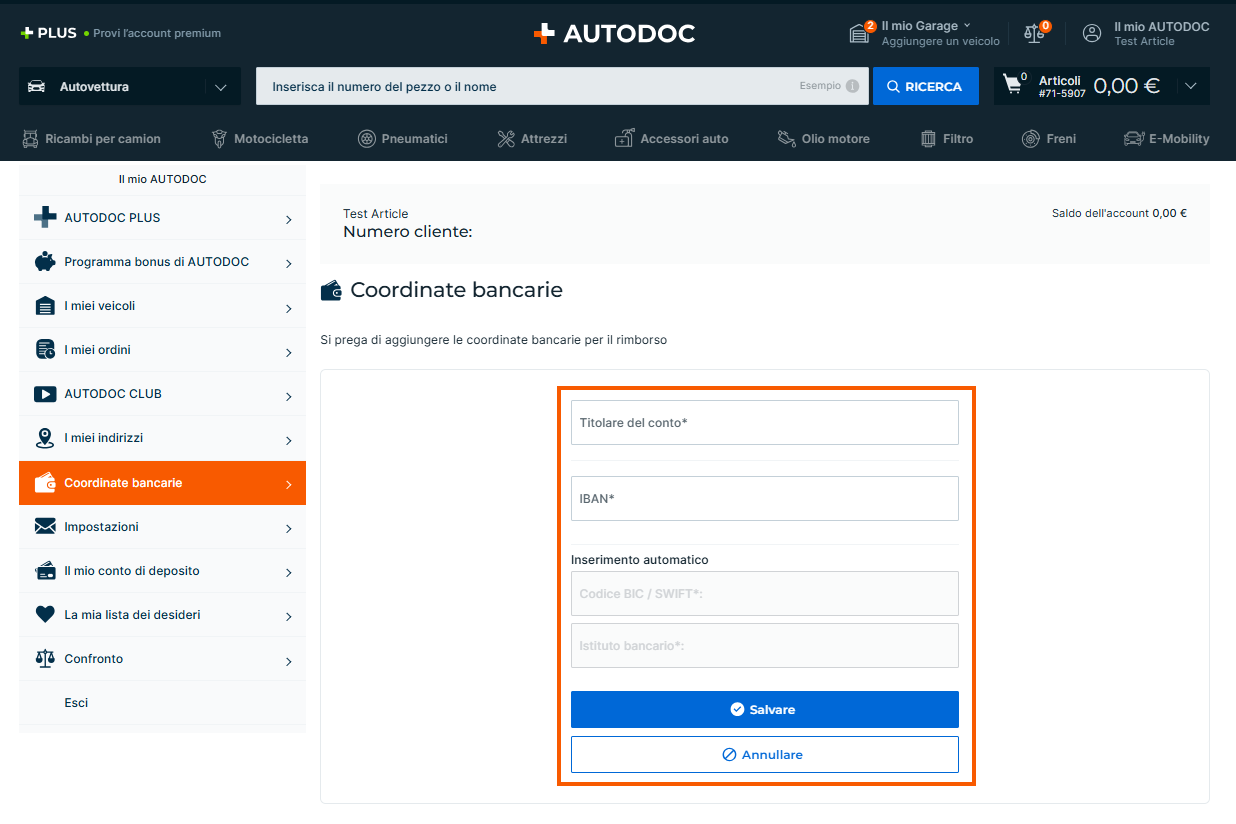Open the Il mio Garage dropdown
Screen dimensions: 1236x824
click(x=925, y=26)
